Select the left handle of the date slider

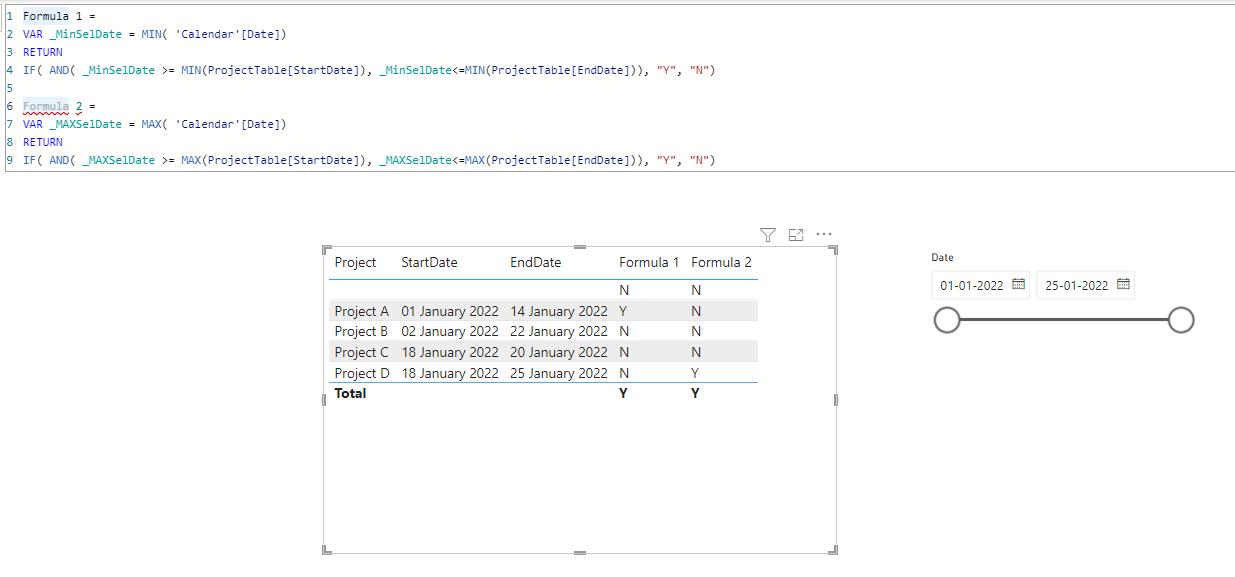pyautogui.click(x=946, y=320)
